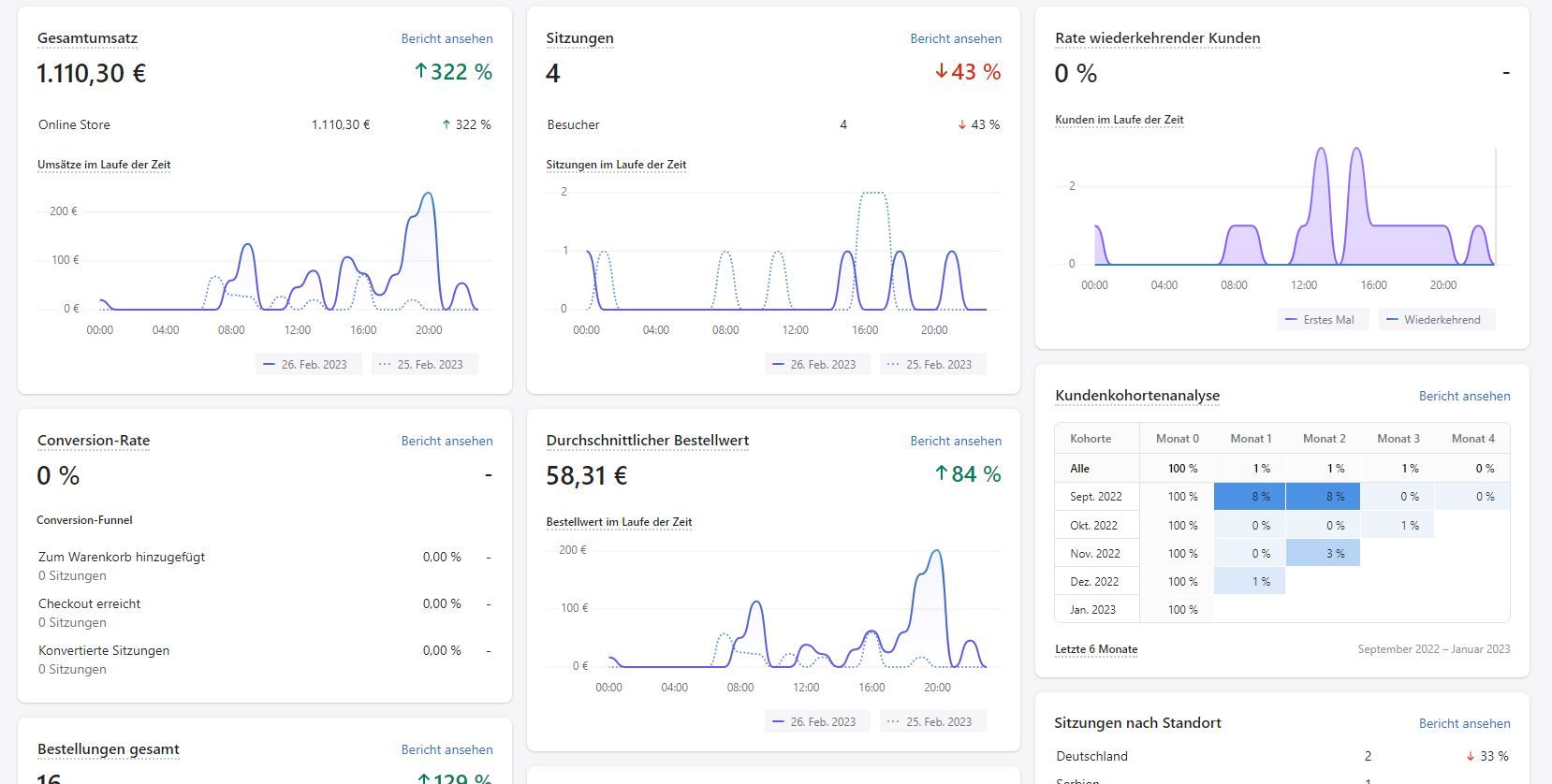Toggle the 26. Feb. 2023 legend under Gesamtumsatz chart
Screen dimensions: 1552x784
pos(308,364)
